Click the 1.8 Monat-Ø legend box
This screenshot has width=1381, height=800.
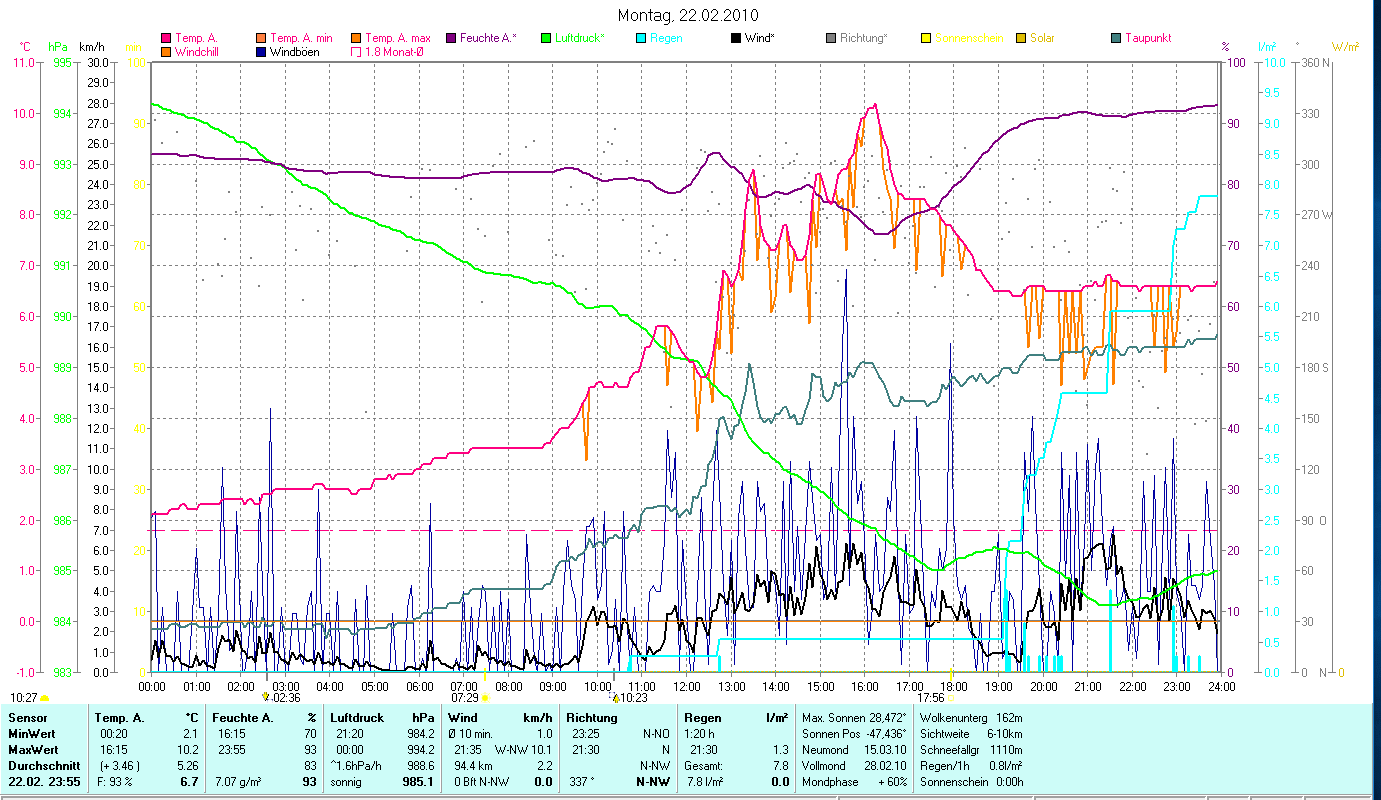(355, 51)
